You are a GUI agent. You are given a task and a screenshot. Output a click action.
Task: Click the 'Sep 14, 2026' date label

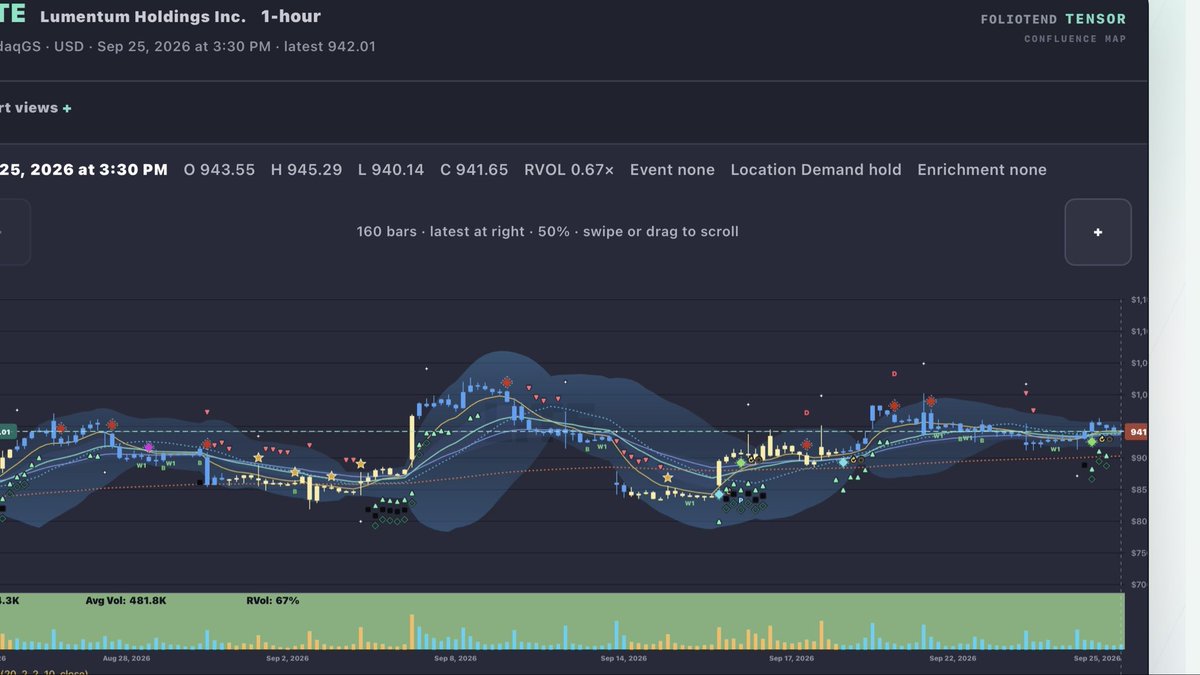click(x=623, y=659)
